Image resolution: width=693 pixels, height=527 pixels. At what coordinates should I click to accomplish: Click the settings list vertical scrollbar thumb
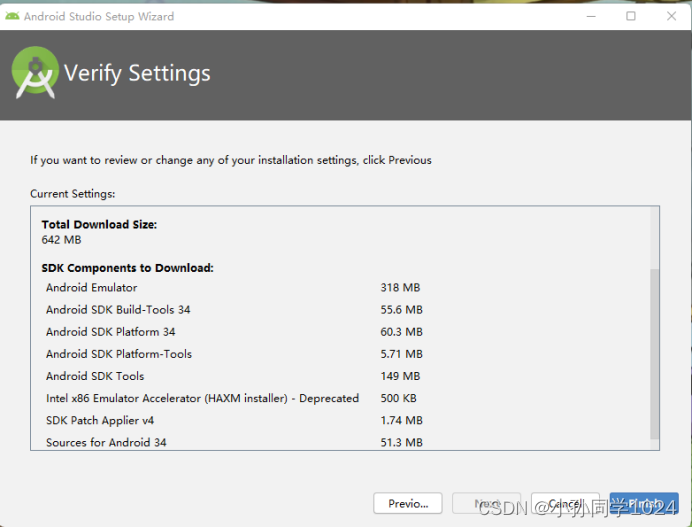[655, 354]
